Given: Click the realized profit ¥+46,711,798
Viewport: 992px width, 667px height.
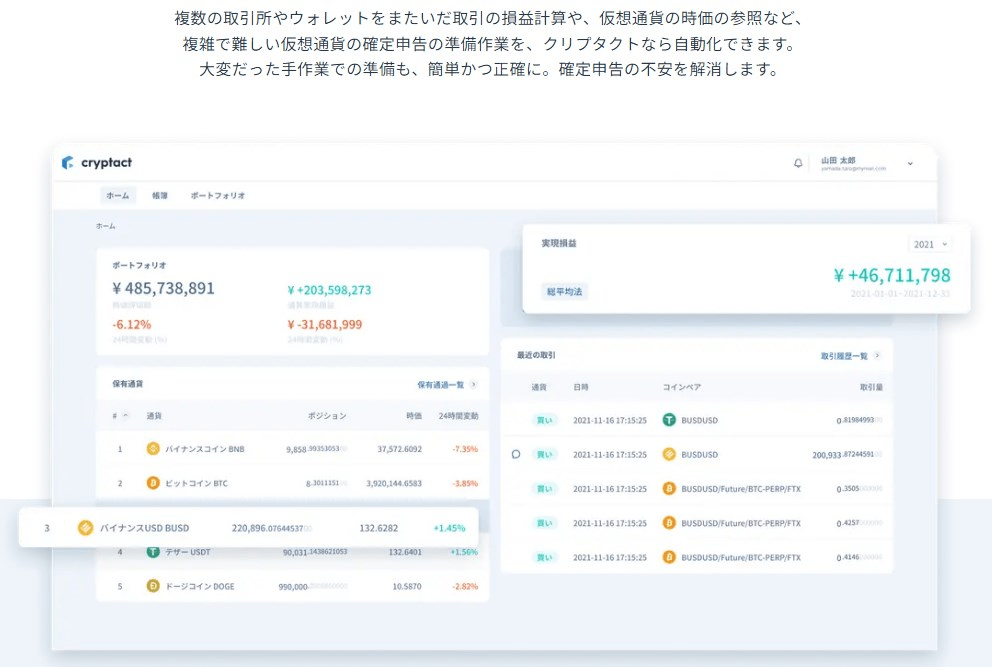Looking at the screenshot, I should pyautogui.click(x=892, y=275).
